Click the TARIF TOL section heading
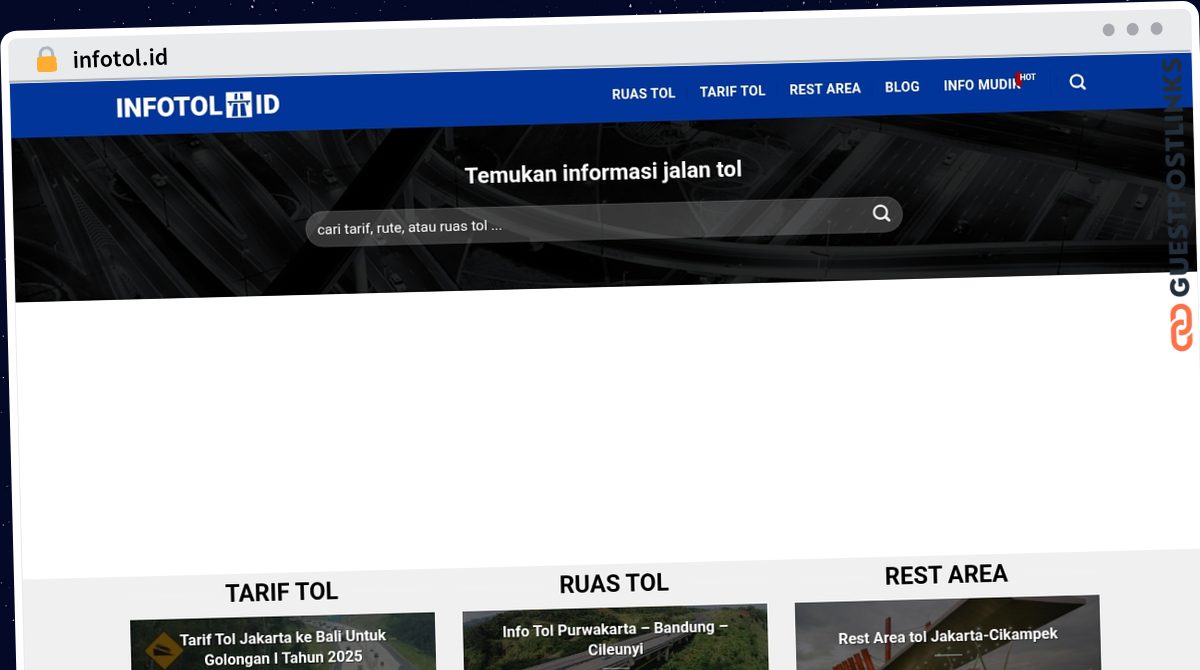 point(282,590)
